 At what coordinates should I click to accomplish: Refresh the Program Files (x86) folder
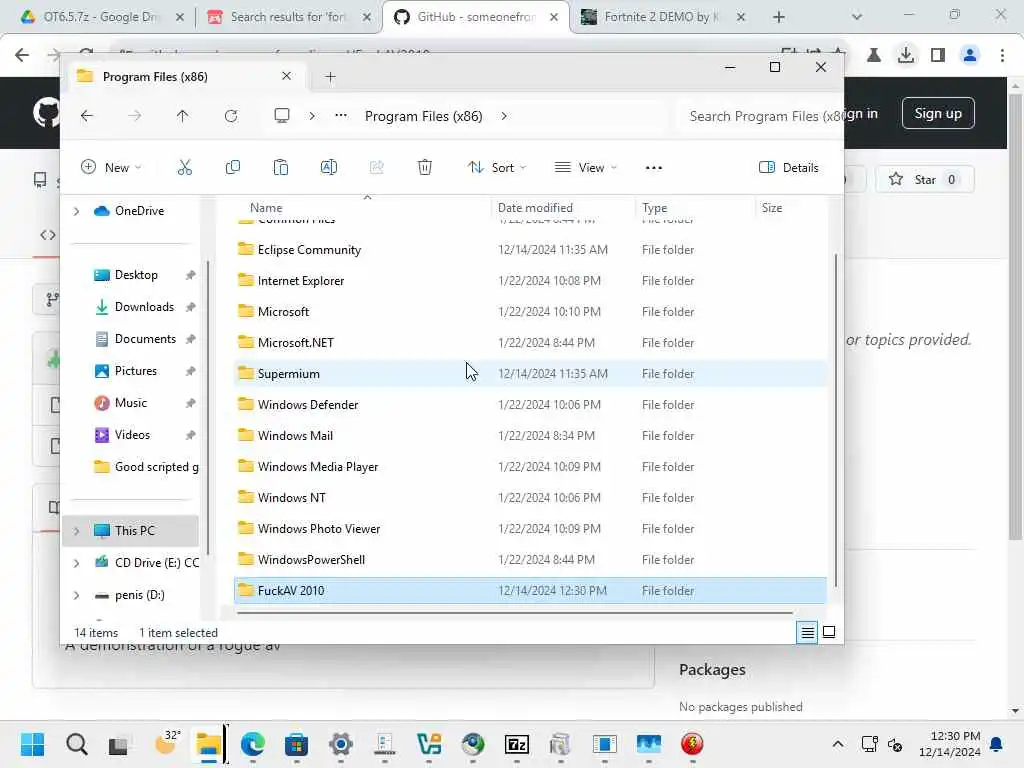coord(231,116)
